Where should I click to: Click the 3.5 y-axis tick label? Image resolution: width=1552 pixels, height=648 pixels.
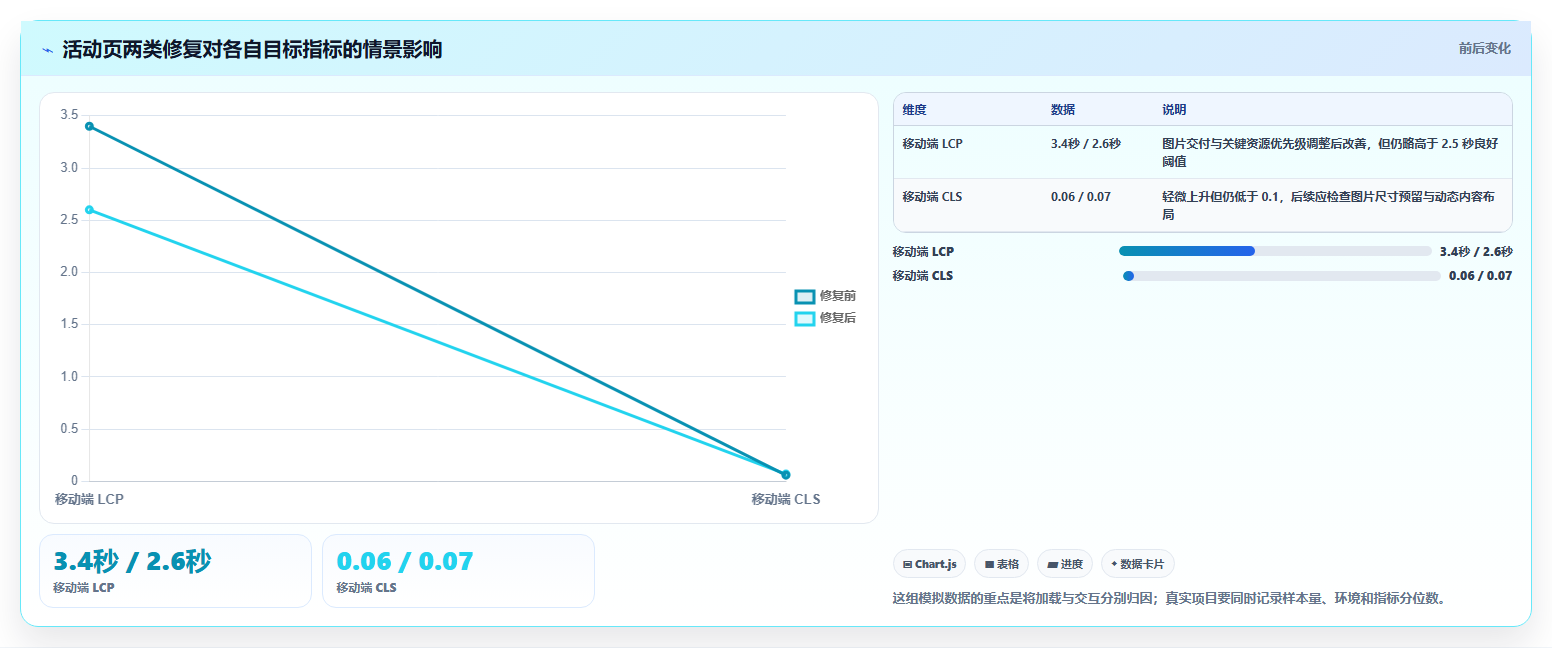click(x=69, y=115)
